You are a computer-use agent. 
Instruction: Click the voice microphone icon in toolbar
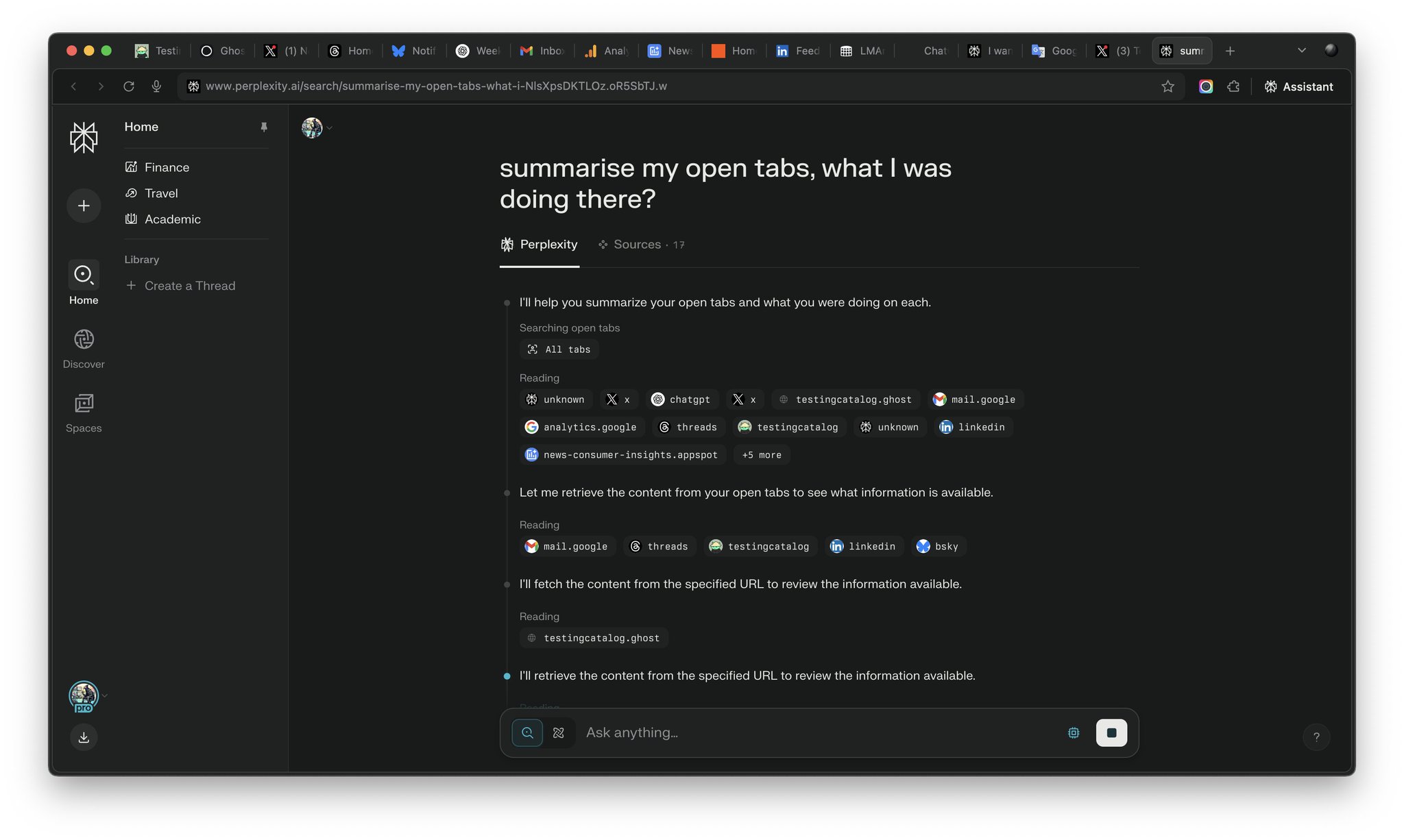tap(156, 86)
